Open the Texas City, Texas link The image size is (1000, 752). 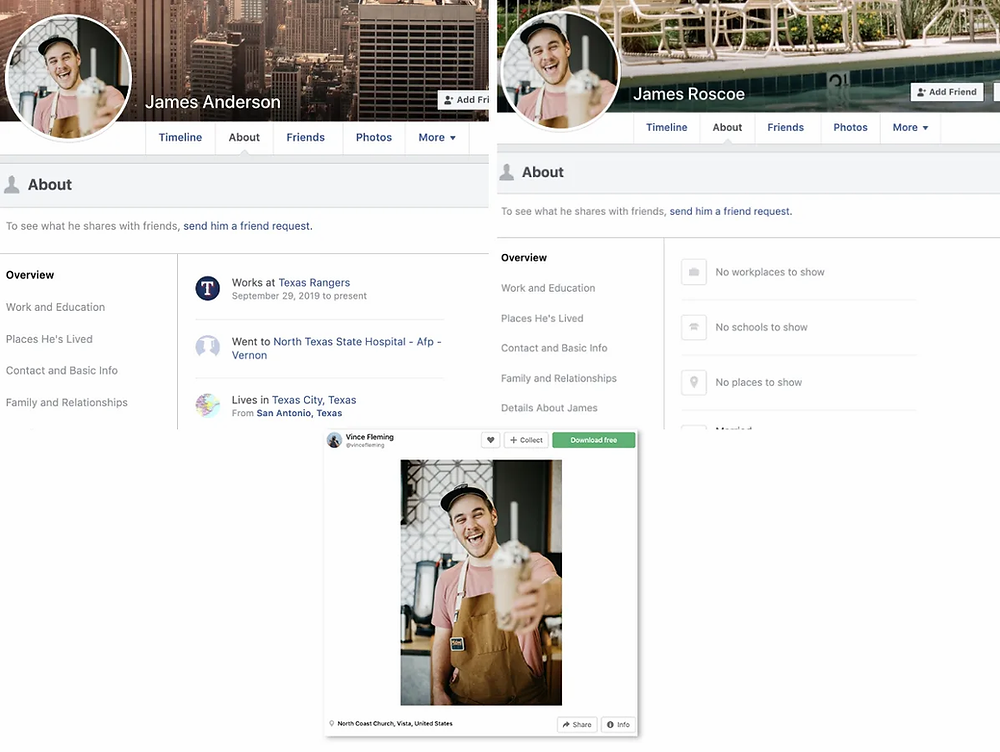click(x=314, y=400)
